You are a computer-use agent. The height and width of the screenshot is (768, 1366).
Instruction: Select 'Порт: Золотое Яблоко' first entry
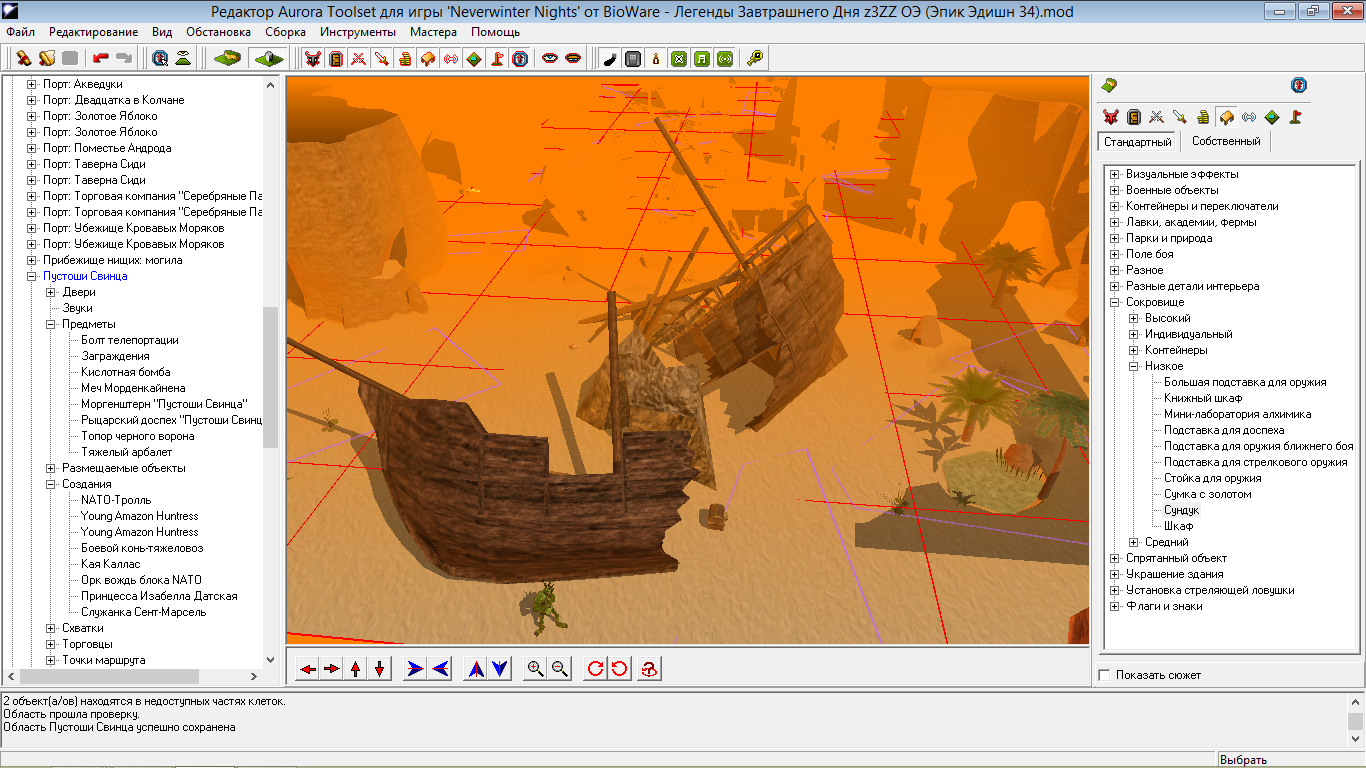100,116
